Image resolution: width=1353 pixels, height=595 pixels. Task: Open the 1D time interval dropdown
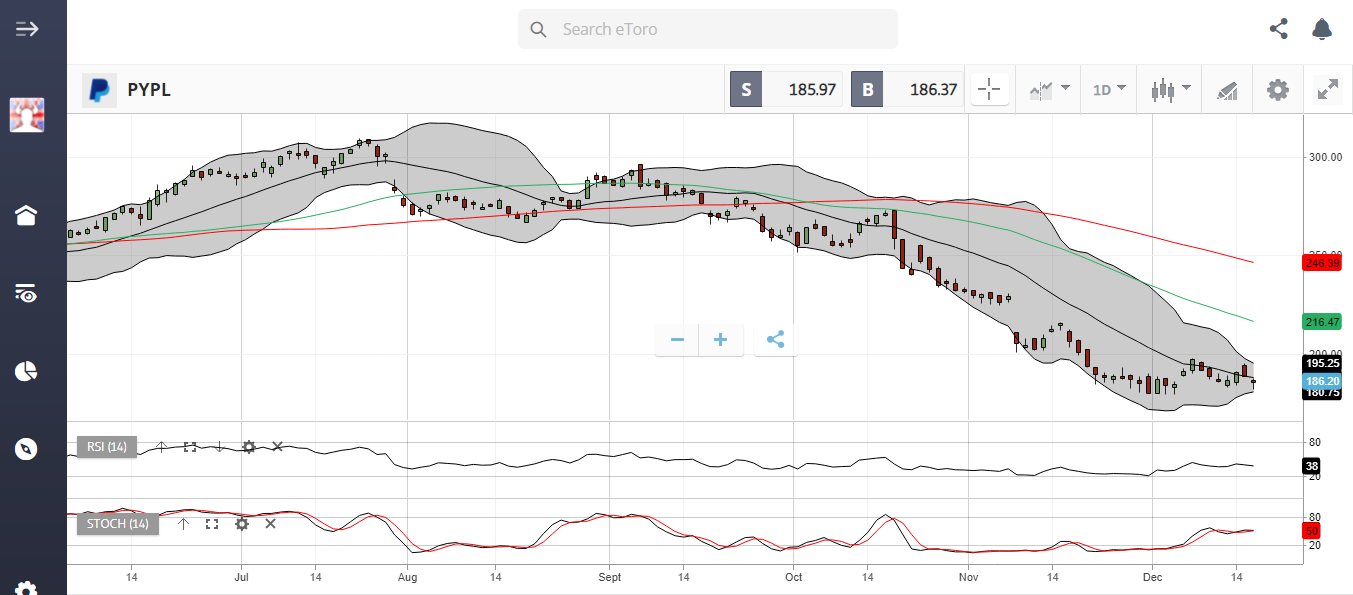point(1109,90)
